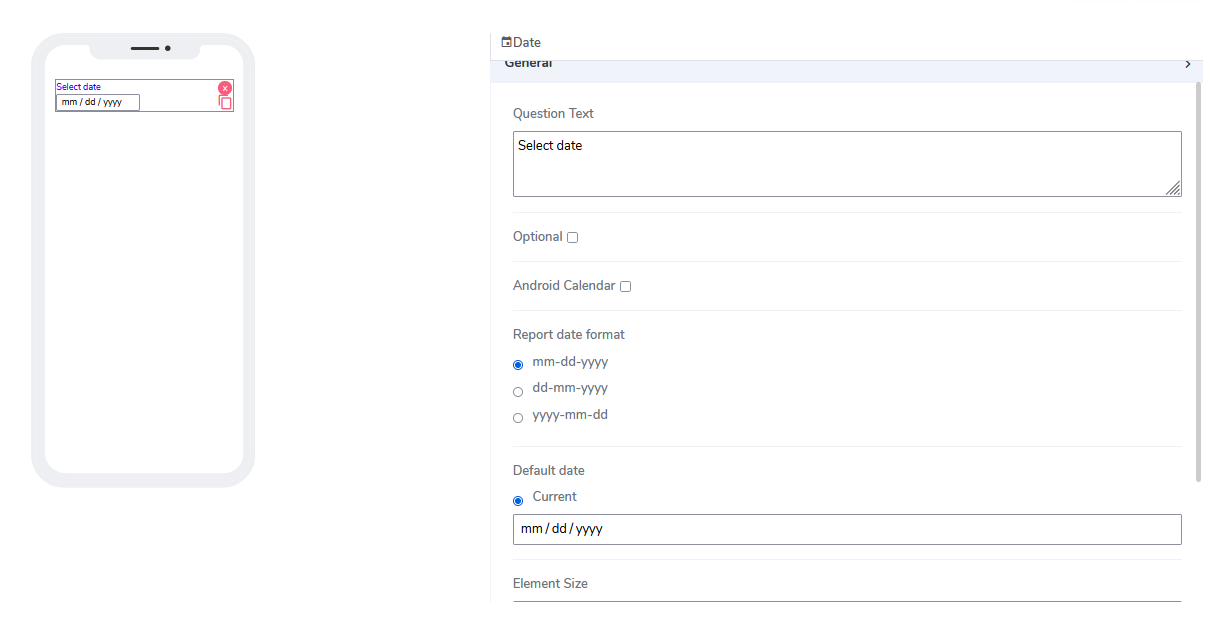Enable the Android Calendar checkbox
Viewport: 1210px width, 625px height.
coord(625,287)
